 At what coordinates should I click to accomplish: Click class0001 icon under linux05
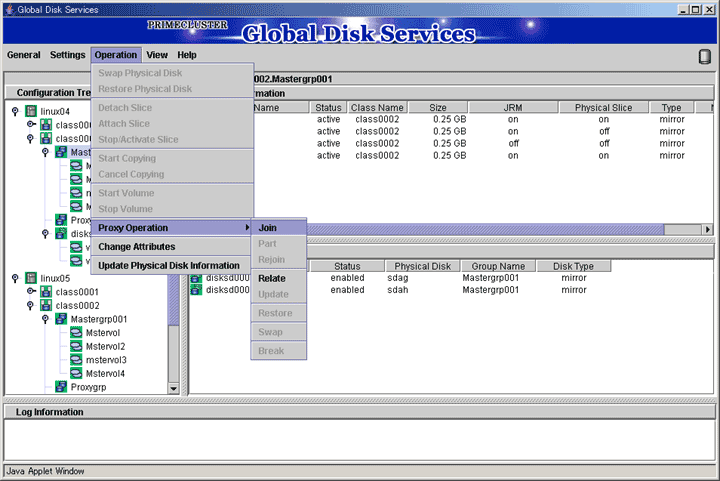(x=46, y=291)
